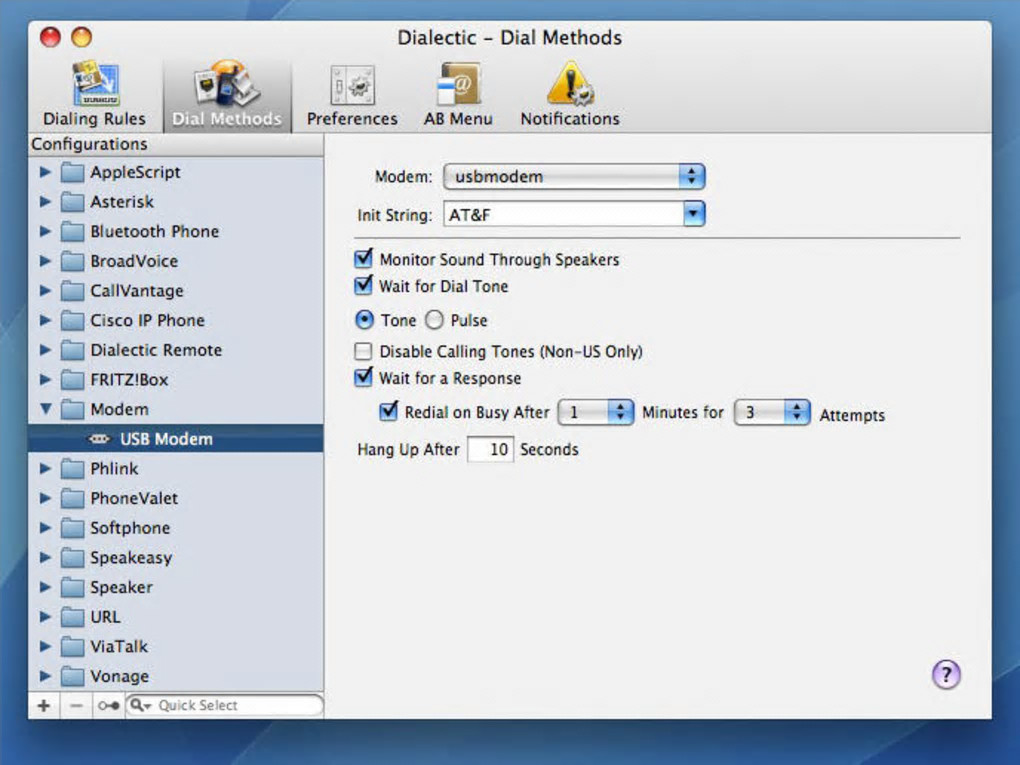The height and width of the screenshot is (765, 1020).
Task: Click the Init String AT&F text field
Action: pyautogui.click(x=563, y=214)
